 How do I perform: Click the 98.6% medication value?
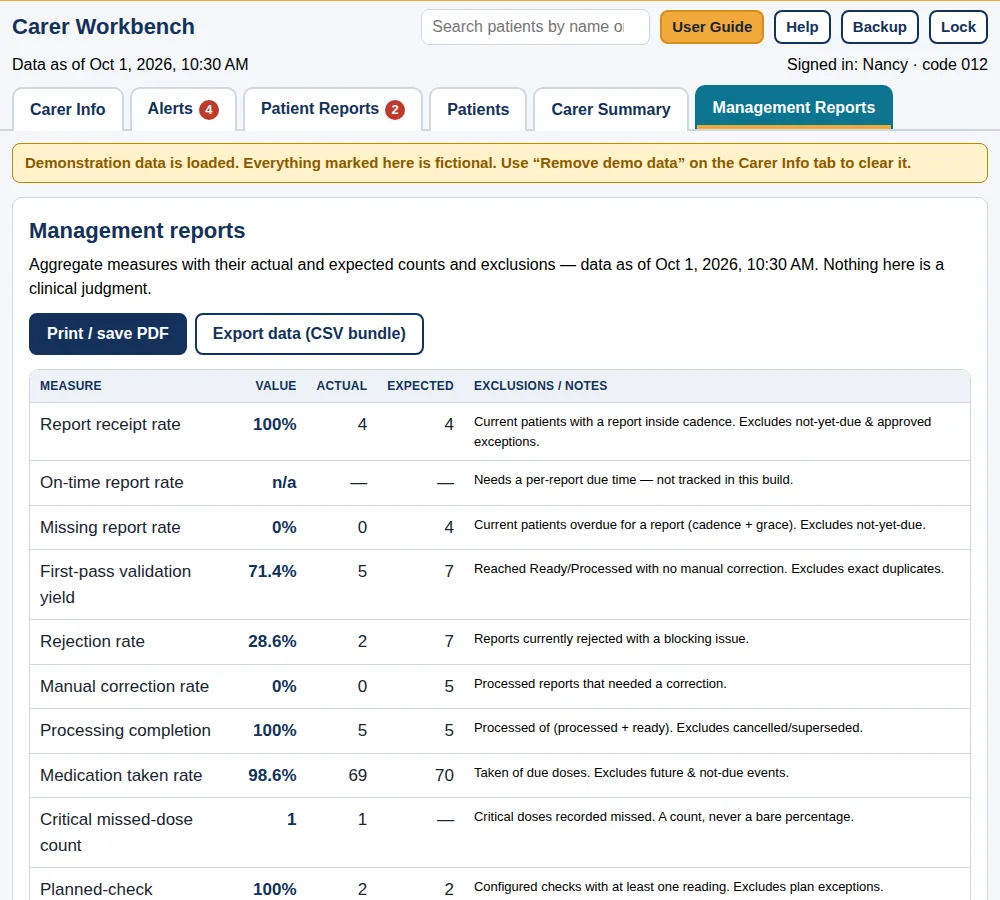pos(272,775)
